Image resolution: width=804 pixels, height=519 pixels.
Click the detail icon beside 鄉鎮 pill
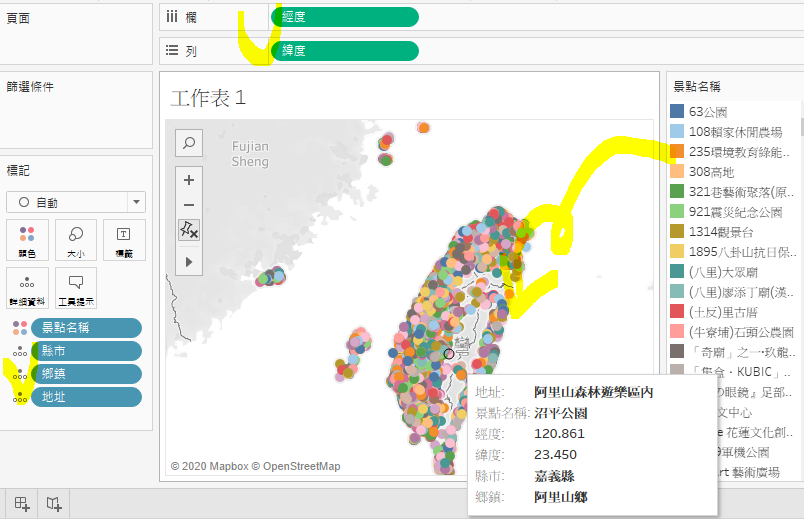pos(20,375)
